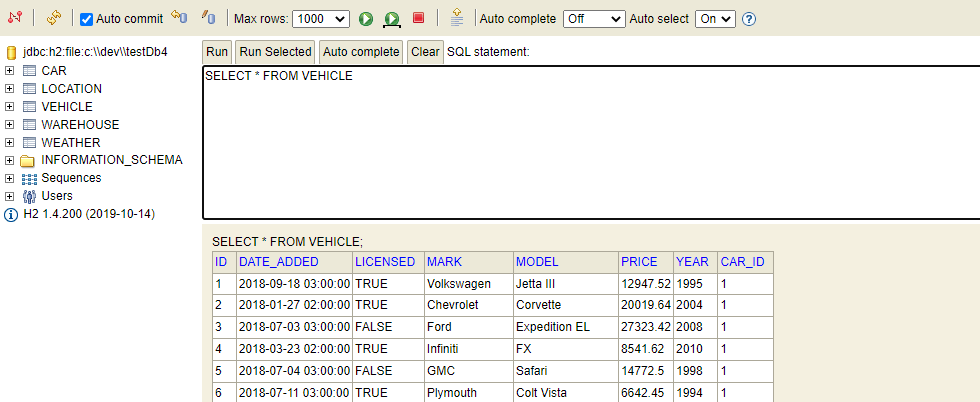Click the Clear button
980x402 pixels.
click(x=425, y=52)
